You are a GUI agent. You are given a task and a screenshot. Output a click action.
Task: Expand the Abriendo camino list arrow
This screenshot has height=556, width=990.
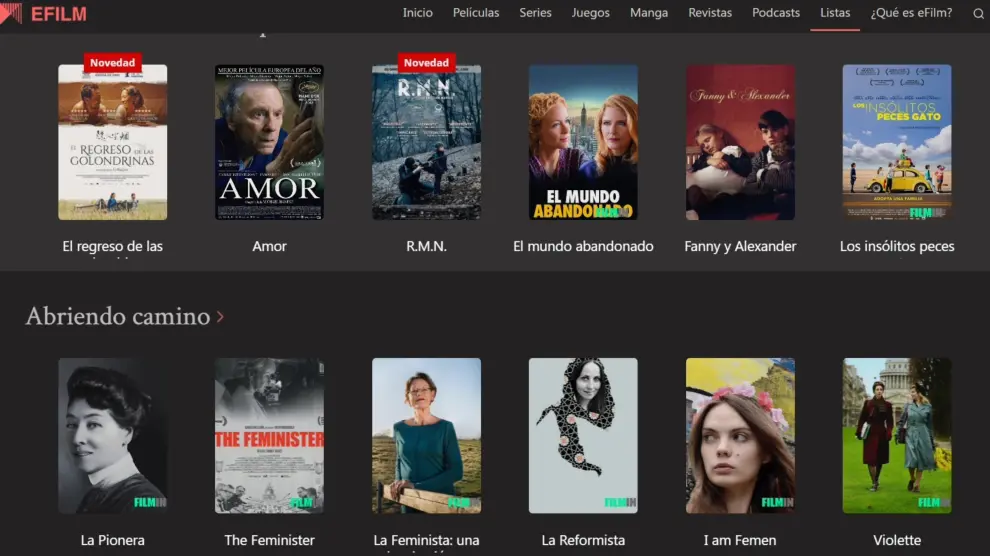click(x=220, y=317)
